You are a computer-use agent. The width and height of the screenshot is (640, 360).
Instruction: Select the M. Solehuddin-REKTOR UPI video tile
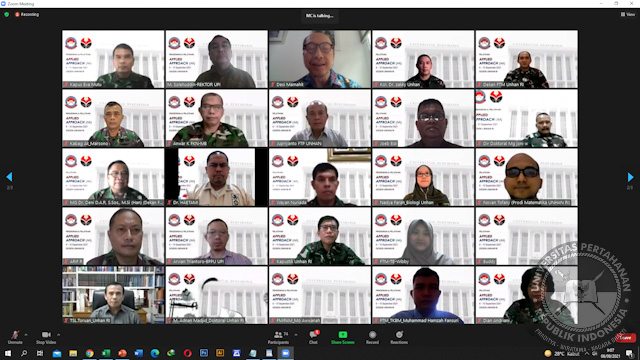(x=216, y=59)
